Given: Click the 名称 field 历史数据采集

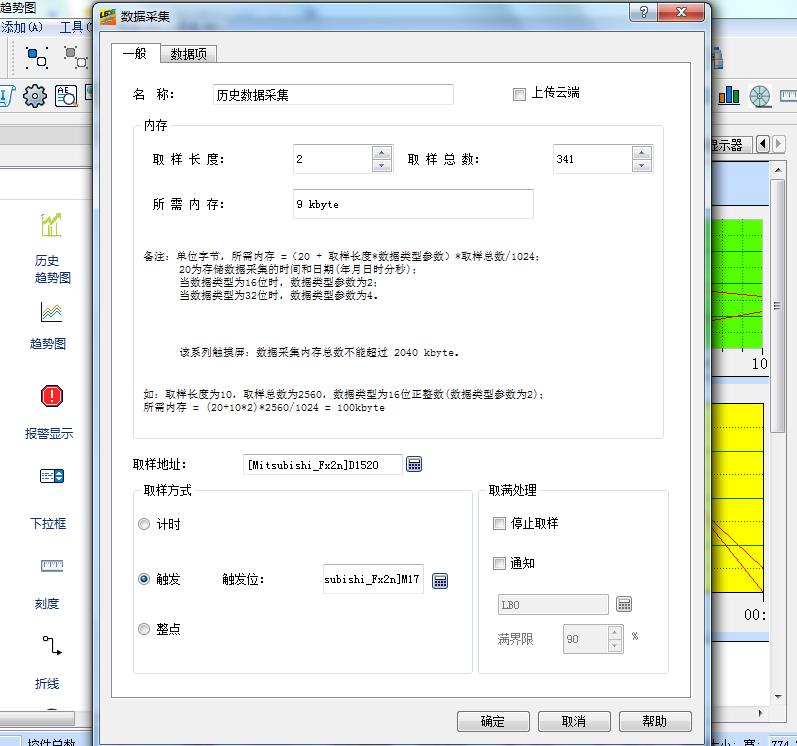Looking at the screenshot, I should [x=333, y=95].
